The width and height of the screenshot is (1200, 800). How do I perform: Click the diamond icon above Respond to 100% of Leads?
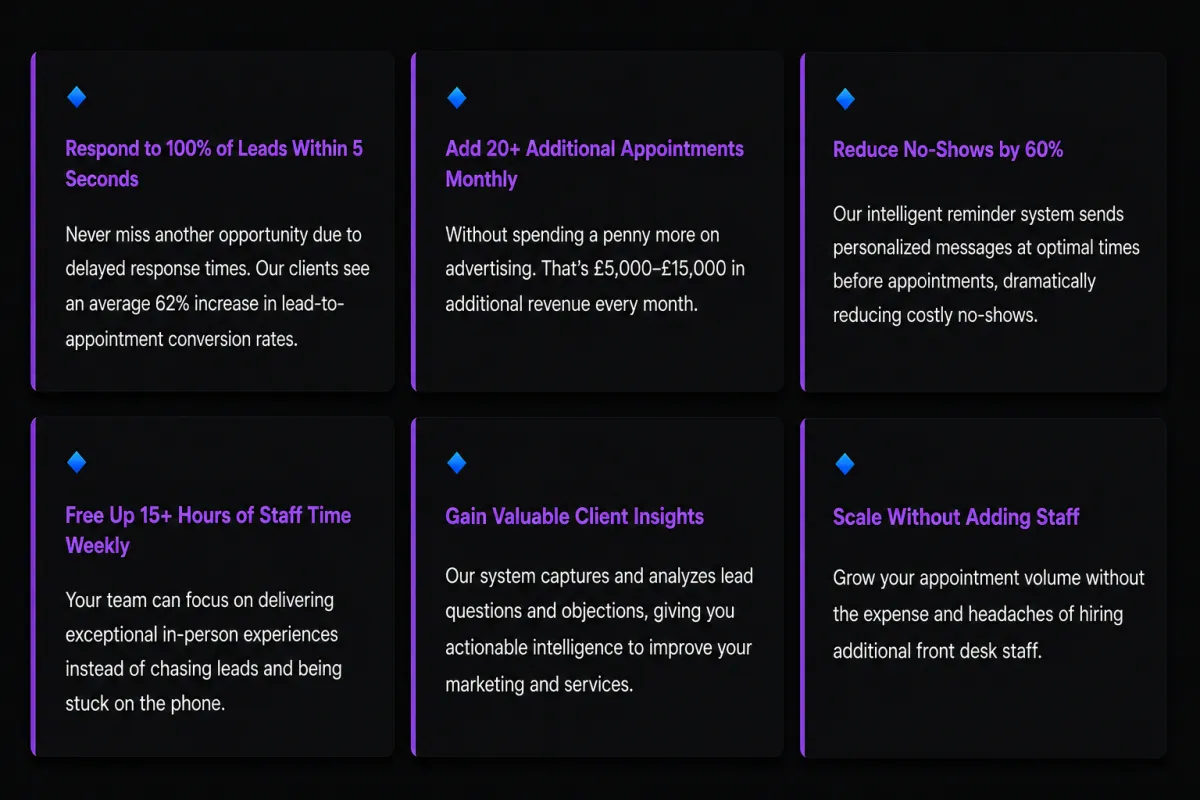pos(76,97)
